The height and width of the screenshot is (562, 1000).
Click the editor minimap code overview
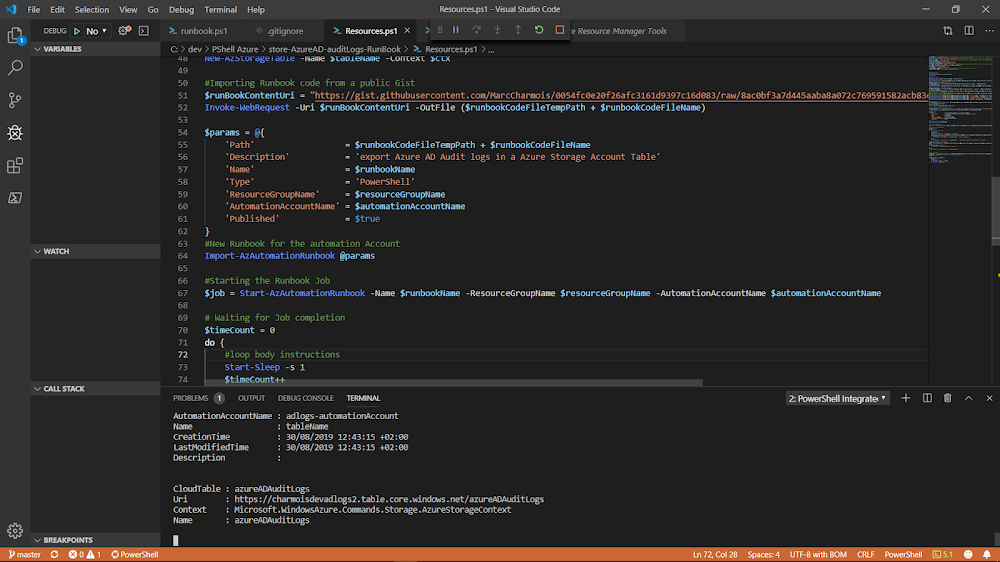pyautogui.click(x=960, y=112)
